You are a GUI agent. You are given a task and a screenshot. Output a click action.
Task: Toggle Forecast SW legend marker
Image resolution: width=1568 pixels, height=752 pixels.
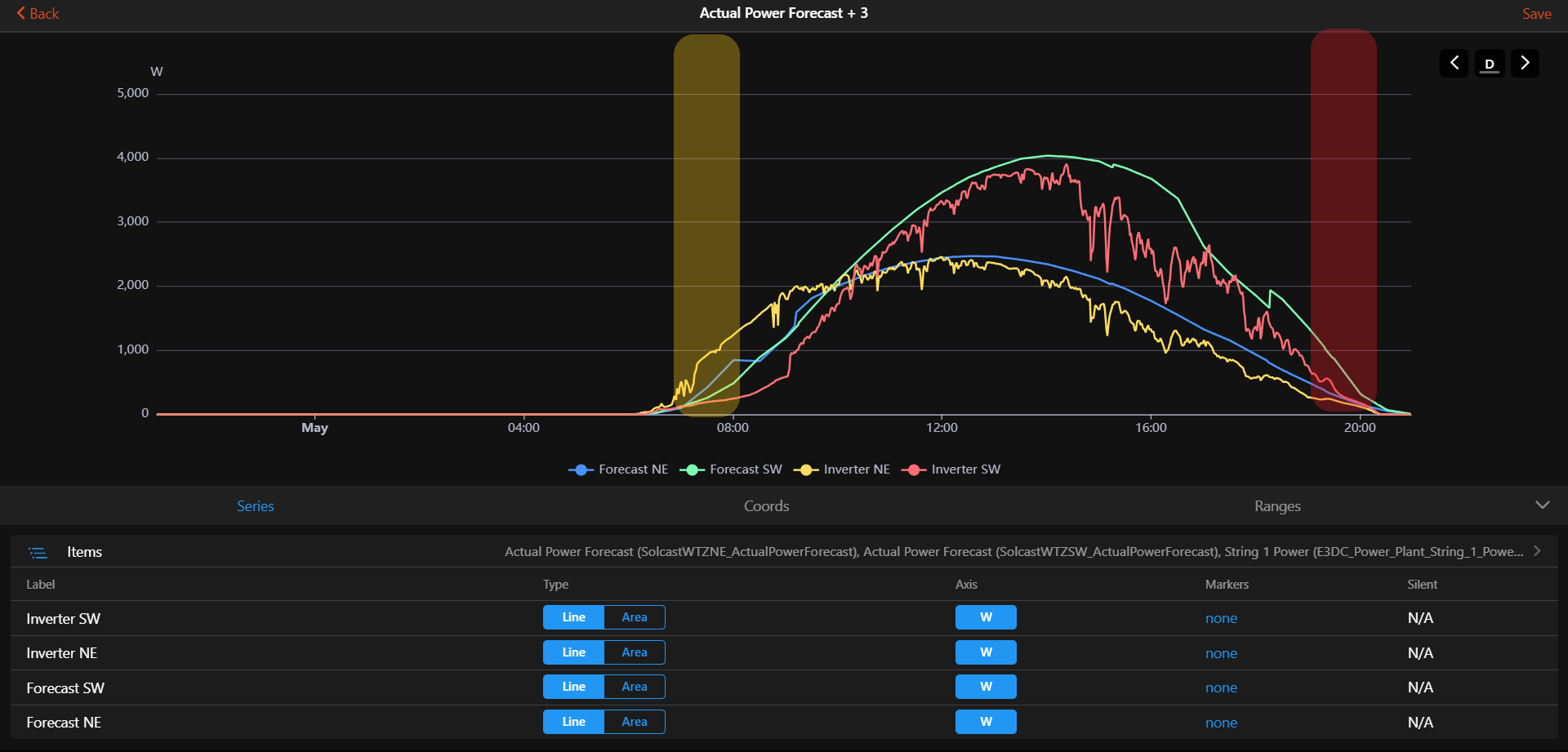click(x=692, y=469)
